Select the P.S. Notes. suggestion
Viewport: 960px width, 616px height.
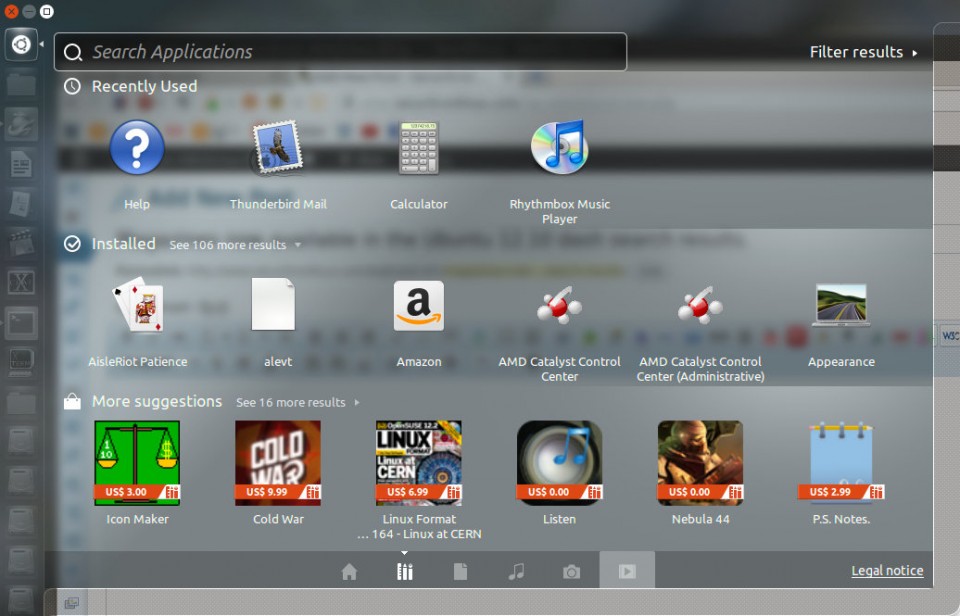[x=841, y=463]
